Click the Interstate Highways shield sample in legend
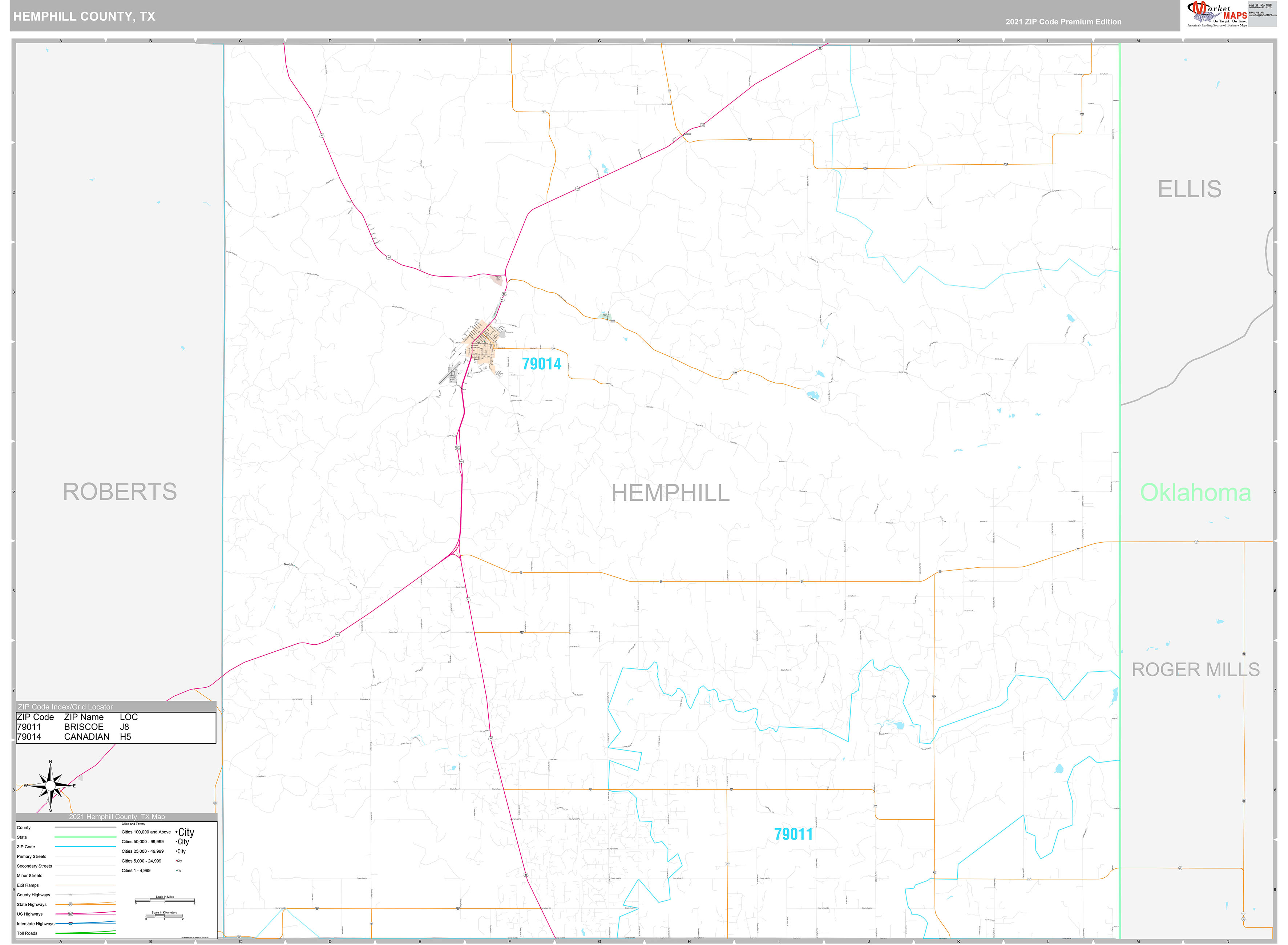 [71, 923]
